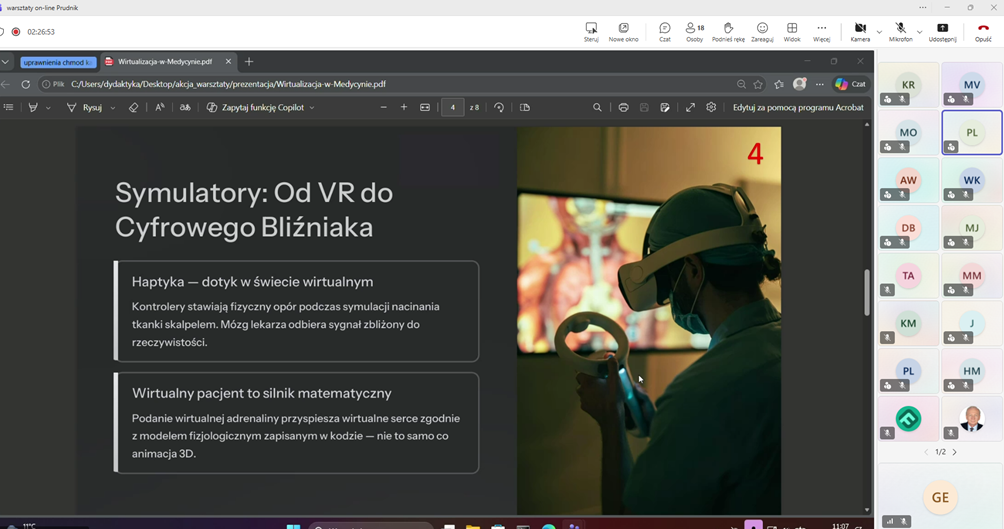Toggle the Mikrofon mute state

(x=900, y=28)
